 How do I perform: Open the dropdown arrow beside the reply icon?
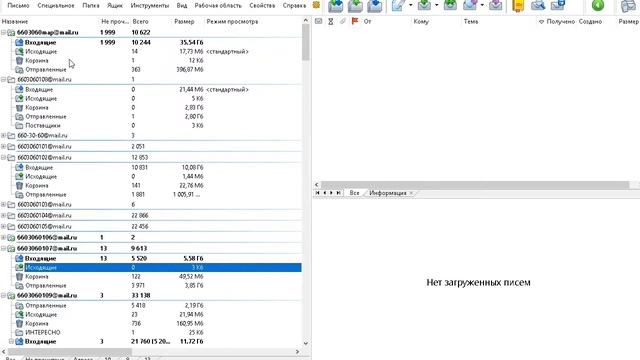pos(436,5)
